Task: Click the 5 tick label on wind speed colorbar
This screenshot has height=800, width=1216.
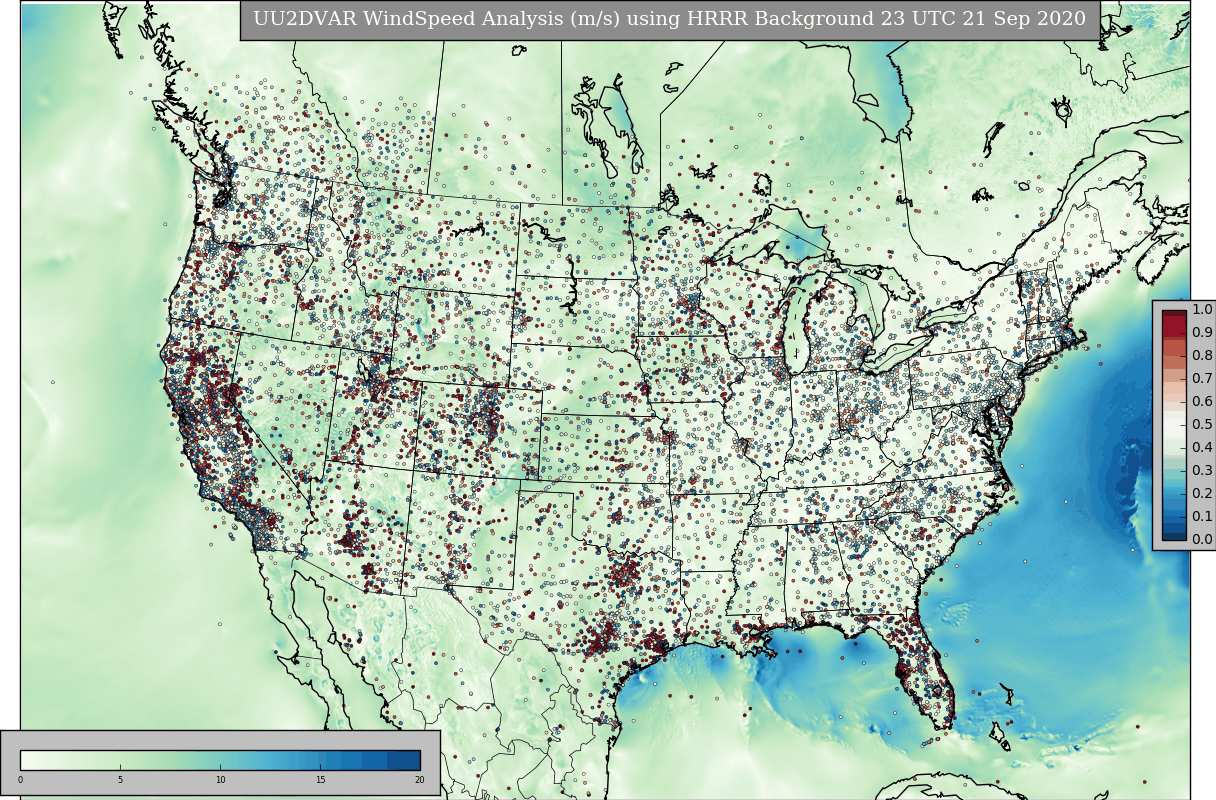Action: 120,780
